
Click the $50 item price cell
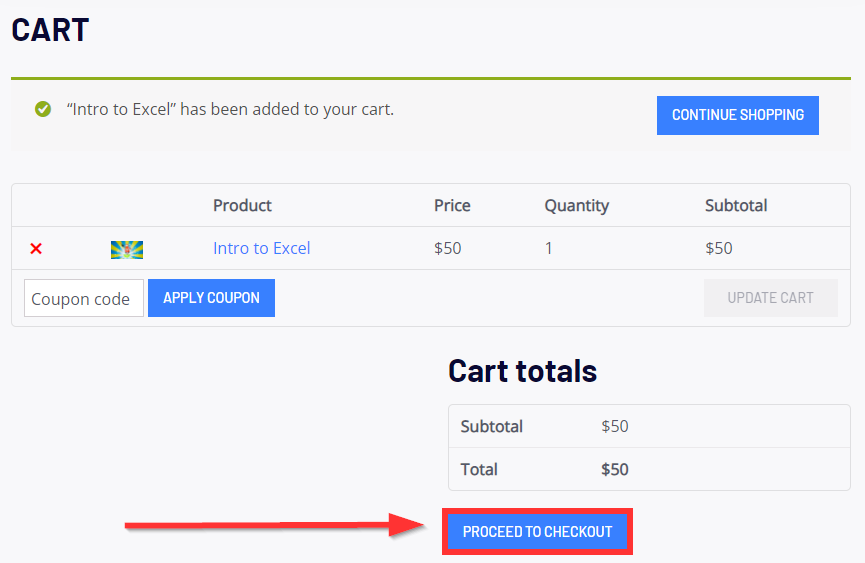(447, 248)
